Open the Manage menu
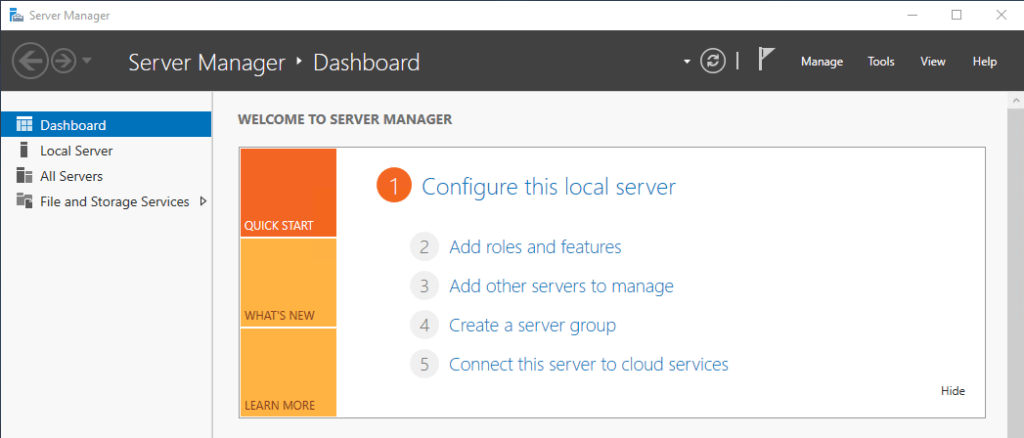The width and height of the screenshot is (1024, 438). point(822,61)
